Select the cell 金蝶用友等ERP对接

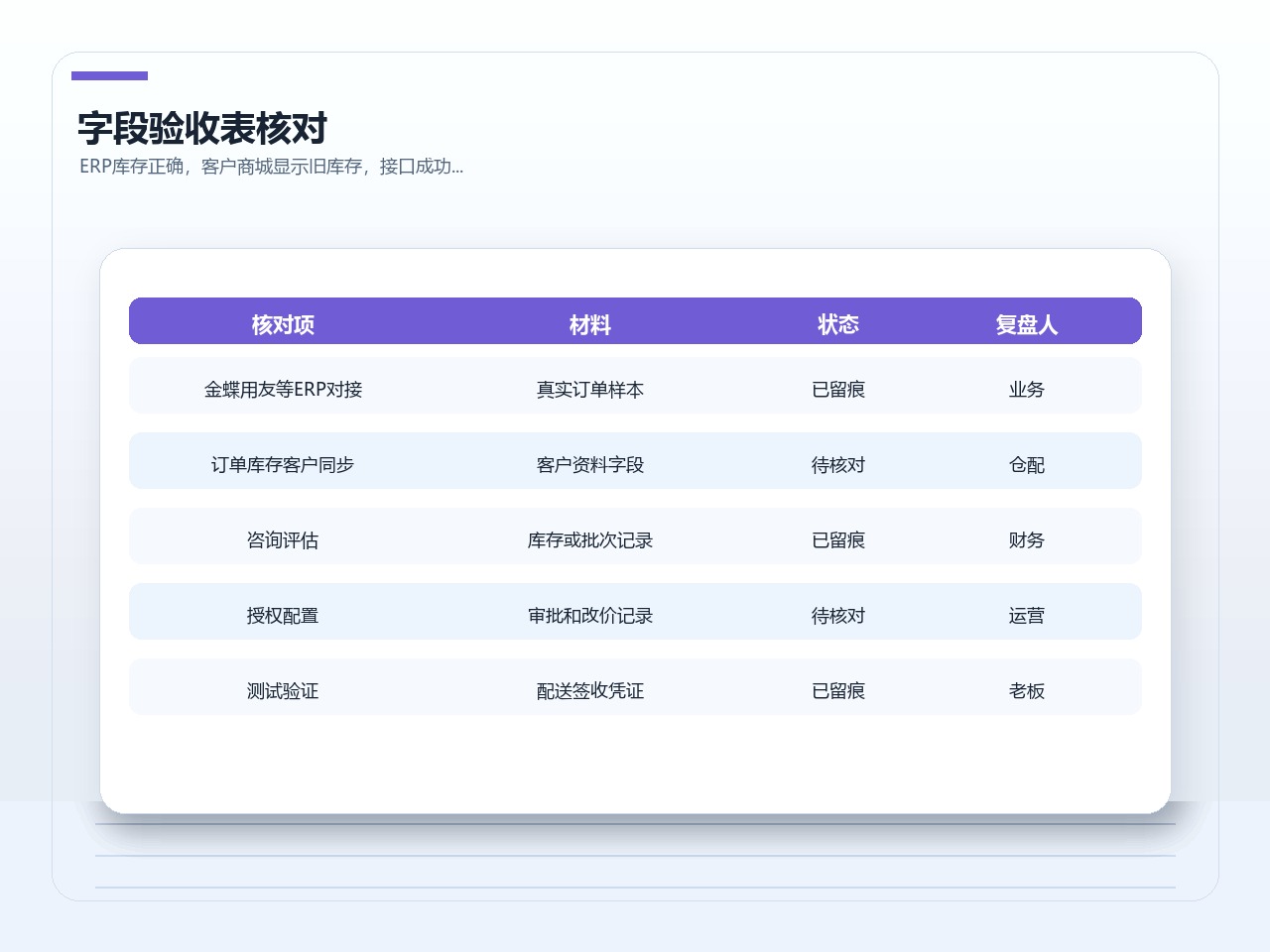pos(283,390)
